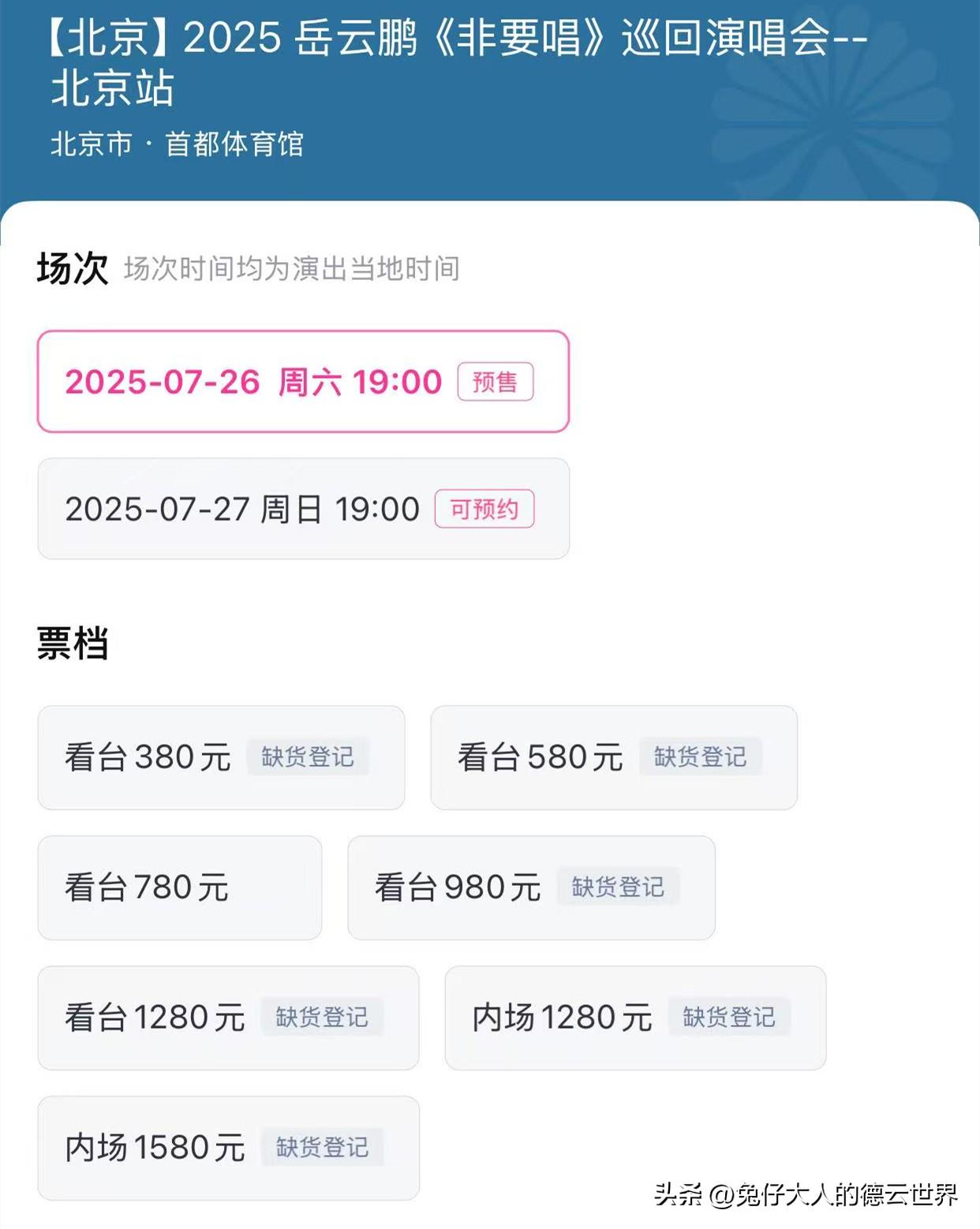Viewport: 980px width, 1229px height.
Task: Tap 缺货登记 tag on 看台 980元
Action: [x=618, y=887]
